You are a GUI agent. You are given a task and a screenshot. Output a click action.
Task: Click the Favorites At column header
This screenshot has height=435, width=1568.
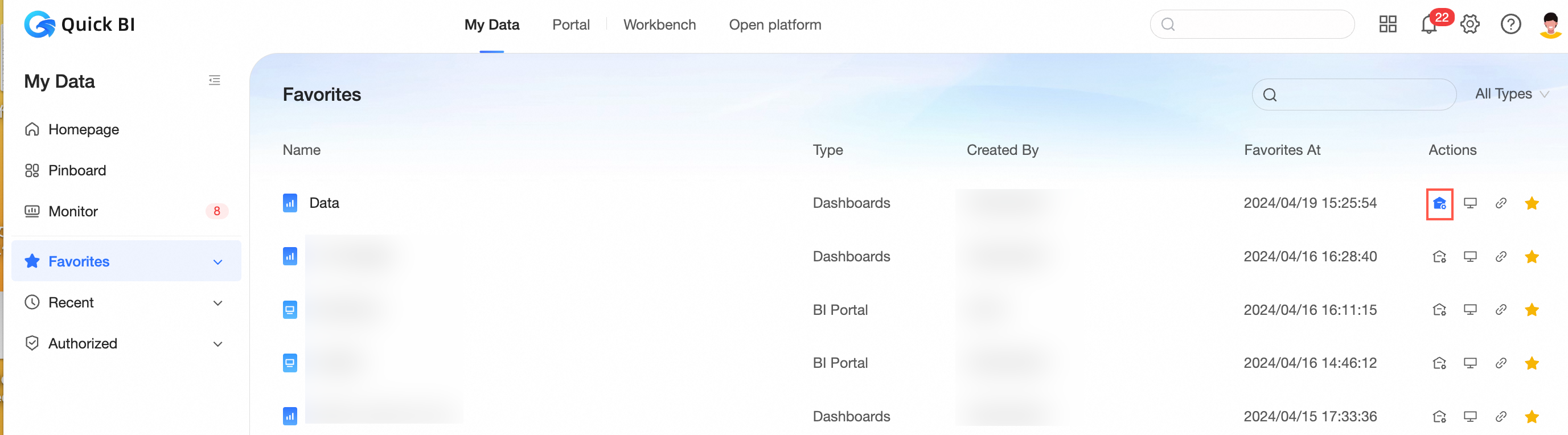coord(1282,150)
